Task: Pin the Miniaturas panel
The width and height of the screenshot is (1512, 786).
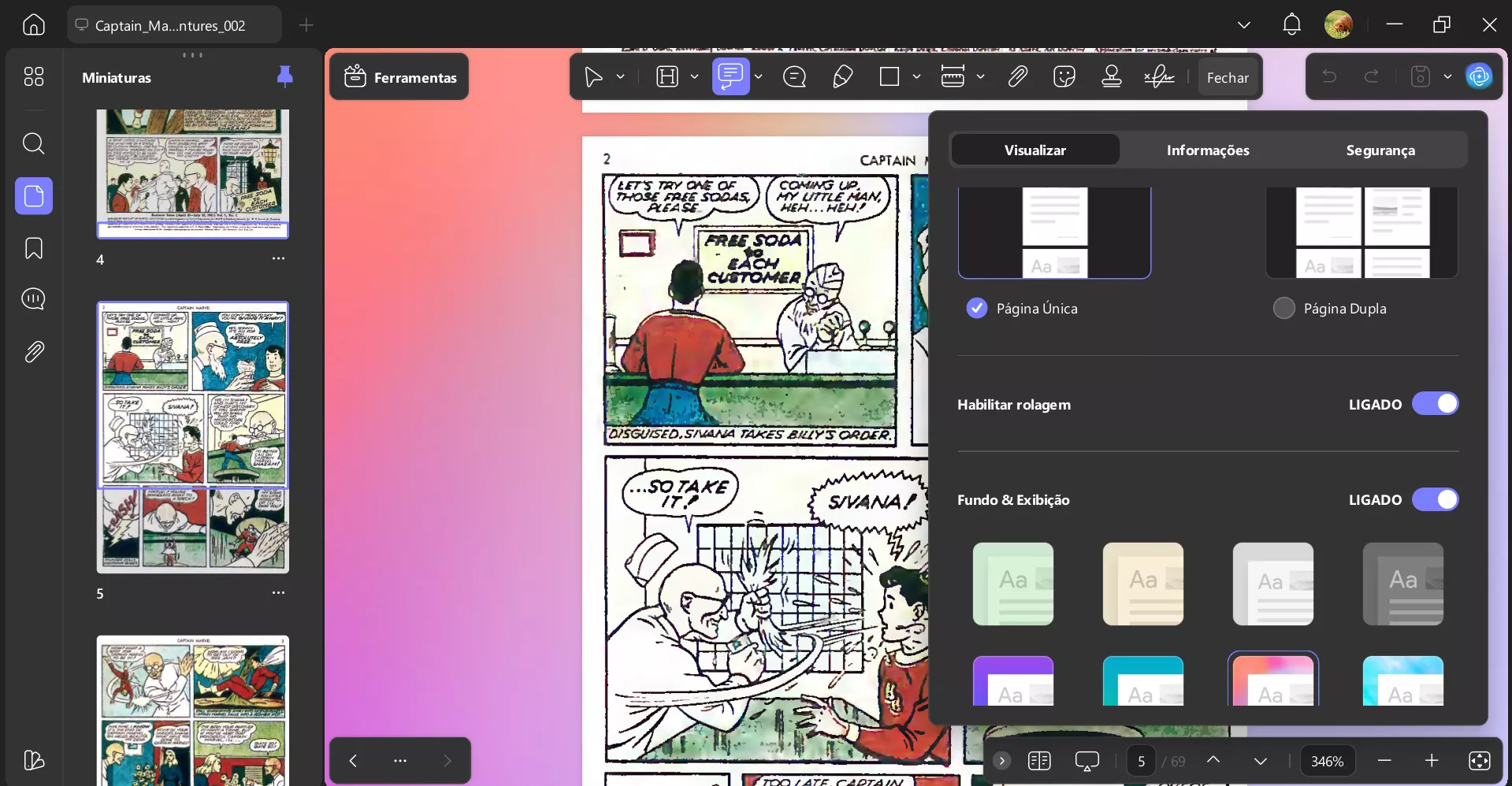Action: pyautogui.click(x=284, y=76)
